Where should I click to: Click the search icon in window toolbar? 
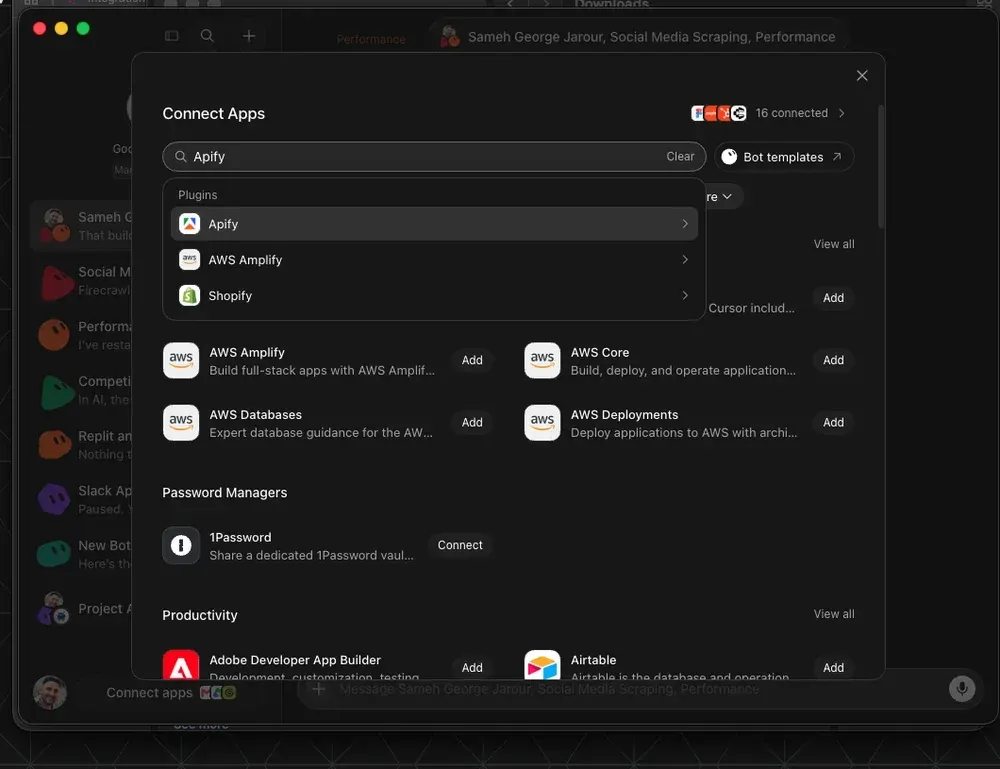coord(207,36)
